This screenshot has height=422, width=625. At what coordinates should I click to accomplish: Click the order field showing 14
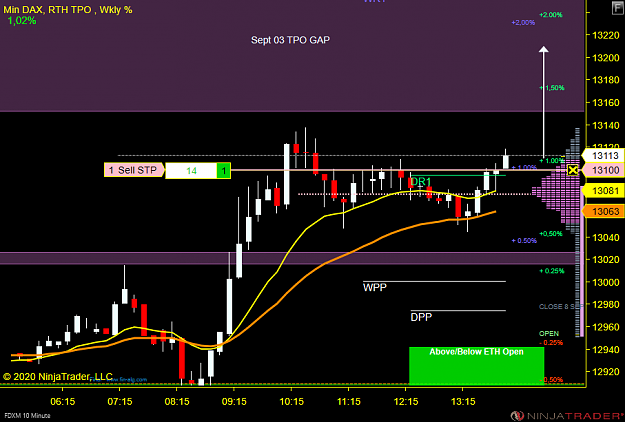pyautogui.click(x=191, y=171)
